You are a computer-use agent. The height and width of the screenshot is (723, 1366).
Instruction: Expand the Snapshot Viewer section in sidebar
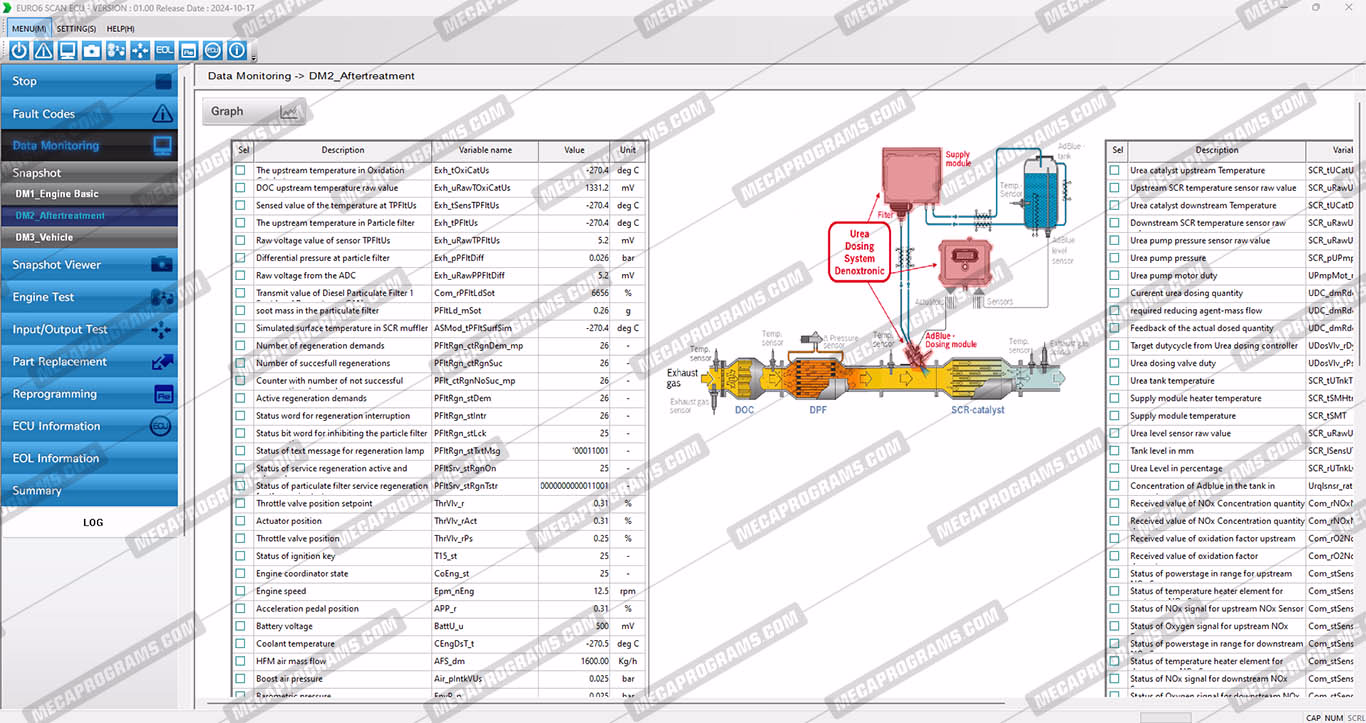point(90,265)
